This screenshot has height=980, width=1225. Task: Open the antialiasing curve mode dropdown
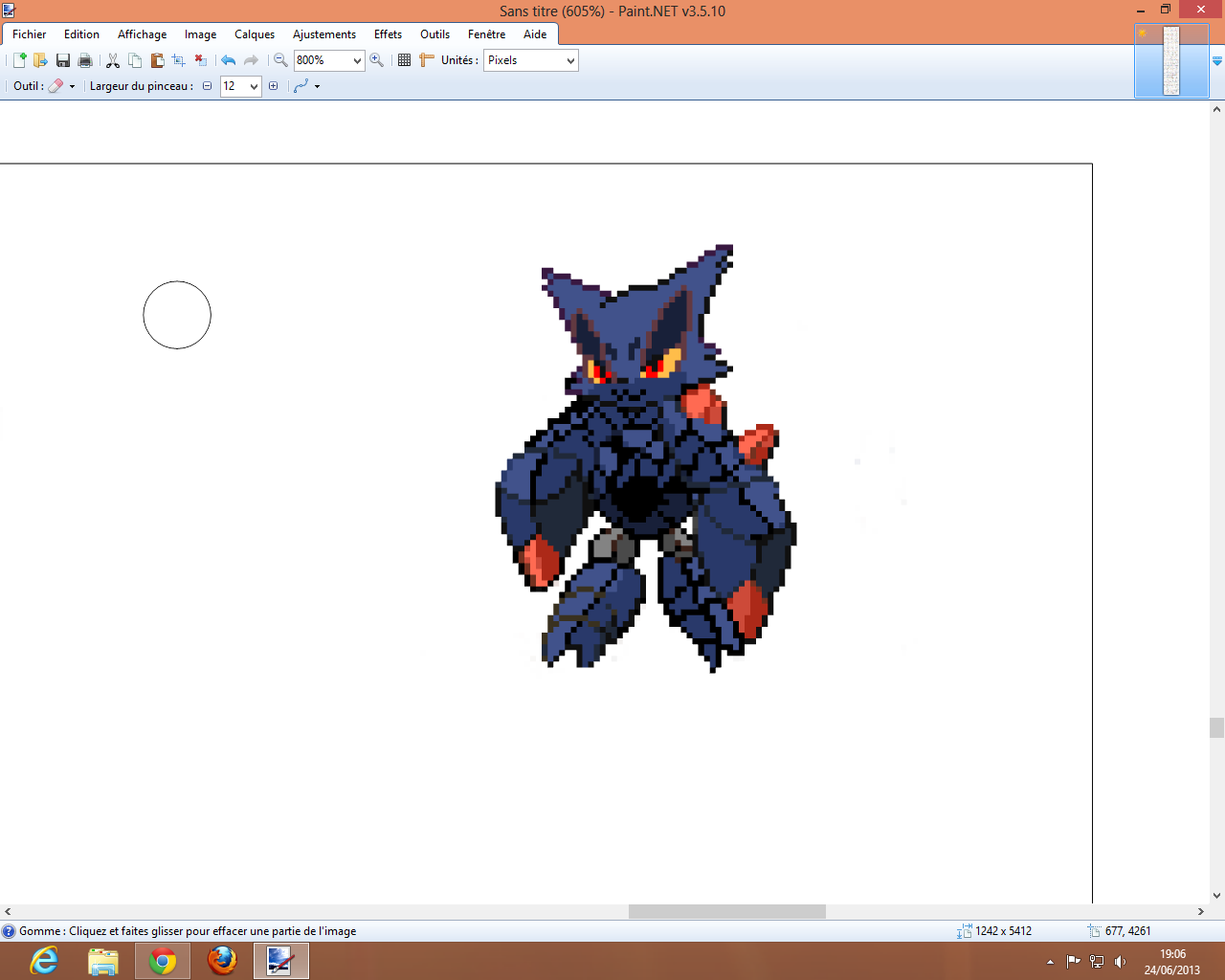point(306,86)
